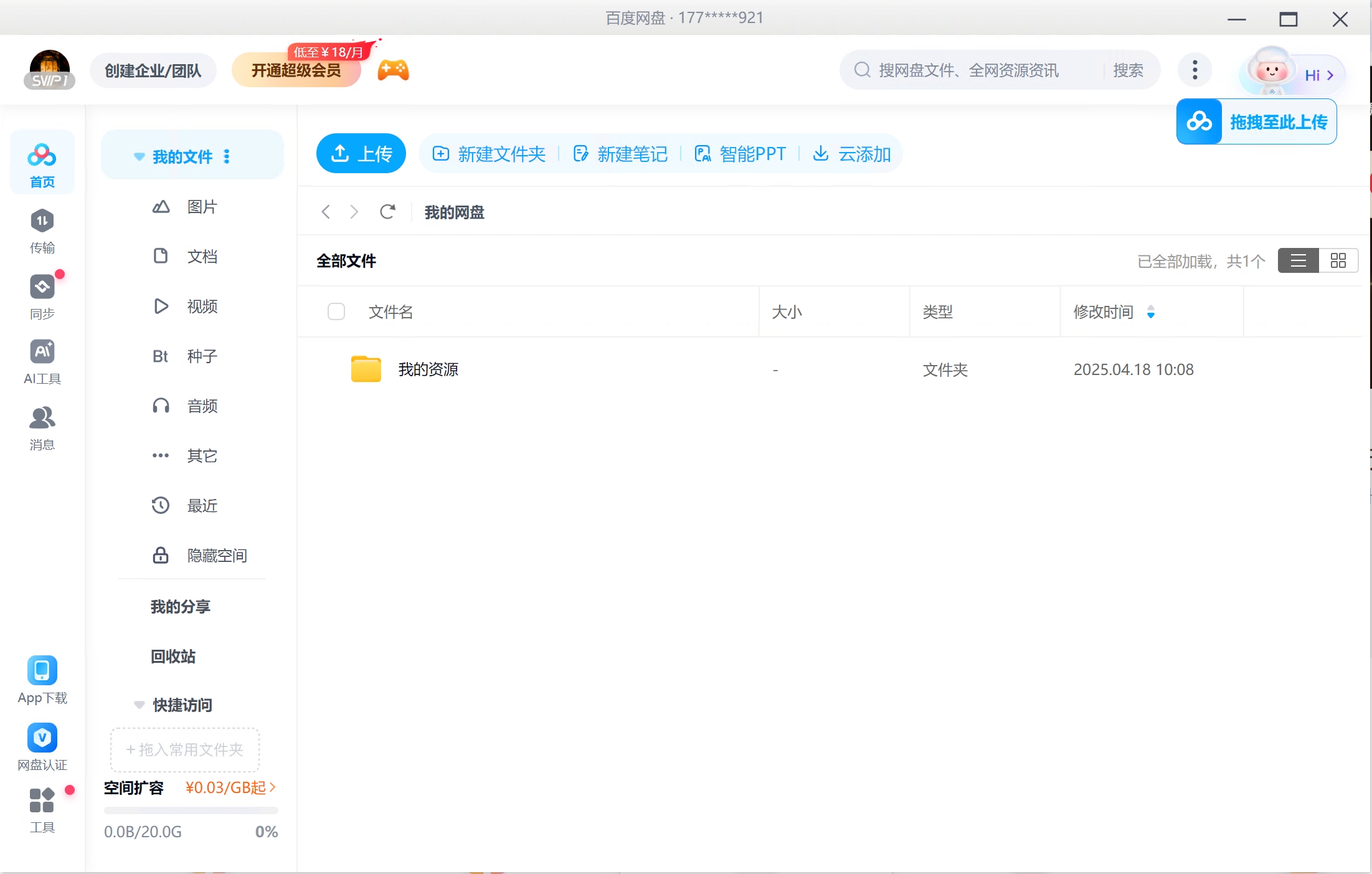This screenshot has height=874, width=1372.
Task: Click the game controller icon
Action: coord(393,70)
